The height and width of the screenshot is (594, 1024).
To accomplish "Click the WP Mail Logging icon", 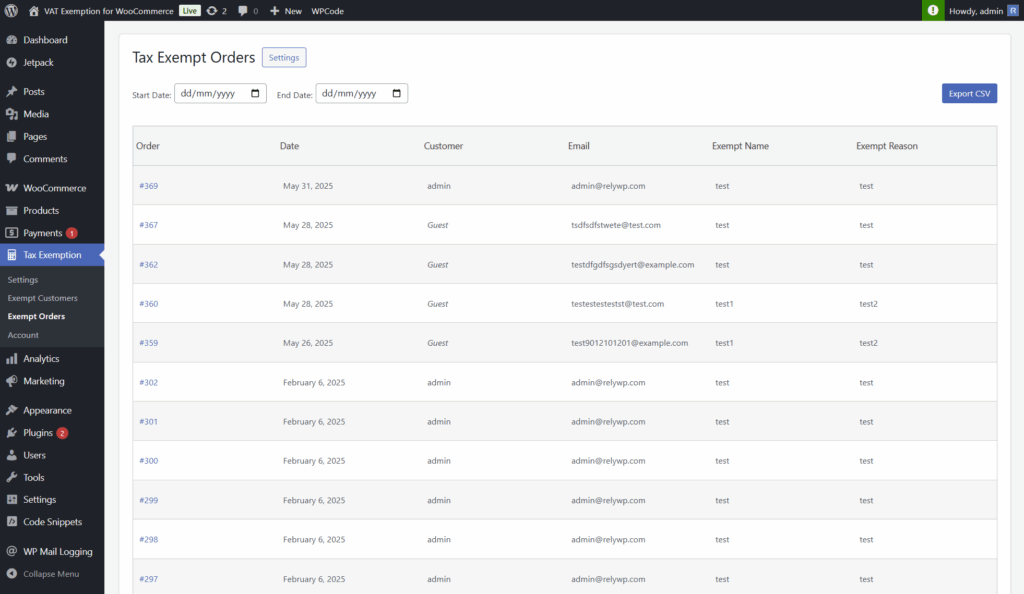I will point(12,552).
